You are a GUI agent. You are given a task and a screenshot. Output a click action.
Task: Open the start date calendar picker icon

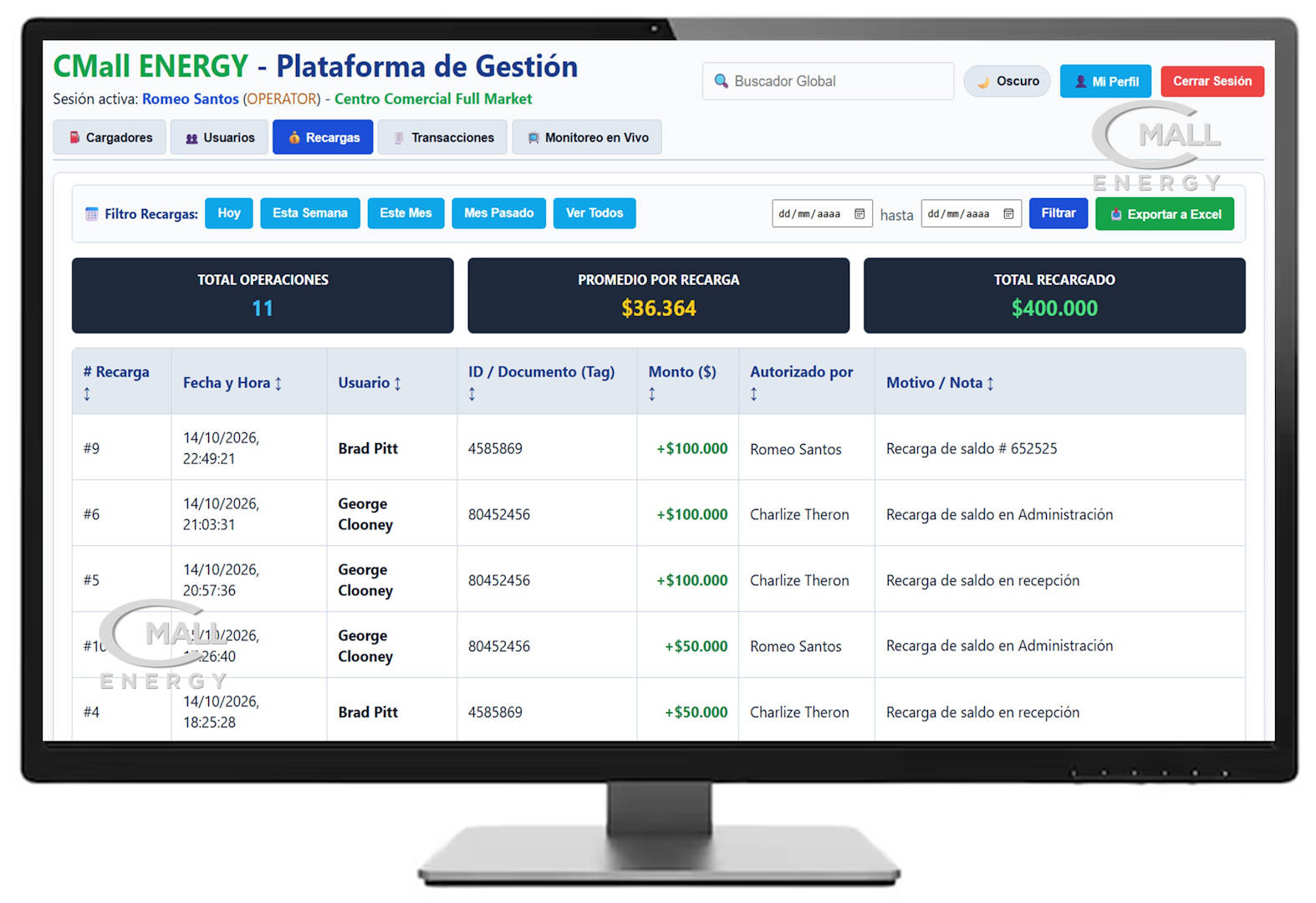click(x=859, y=214)
